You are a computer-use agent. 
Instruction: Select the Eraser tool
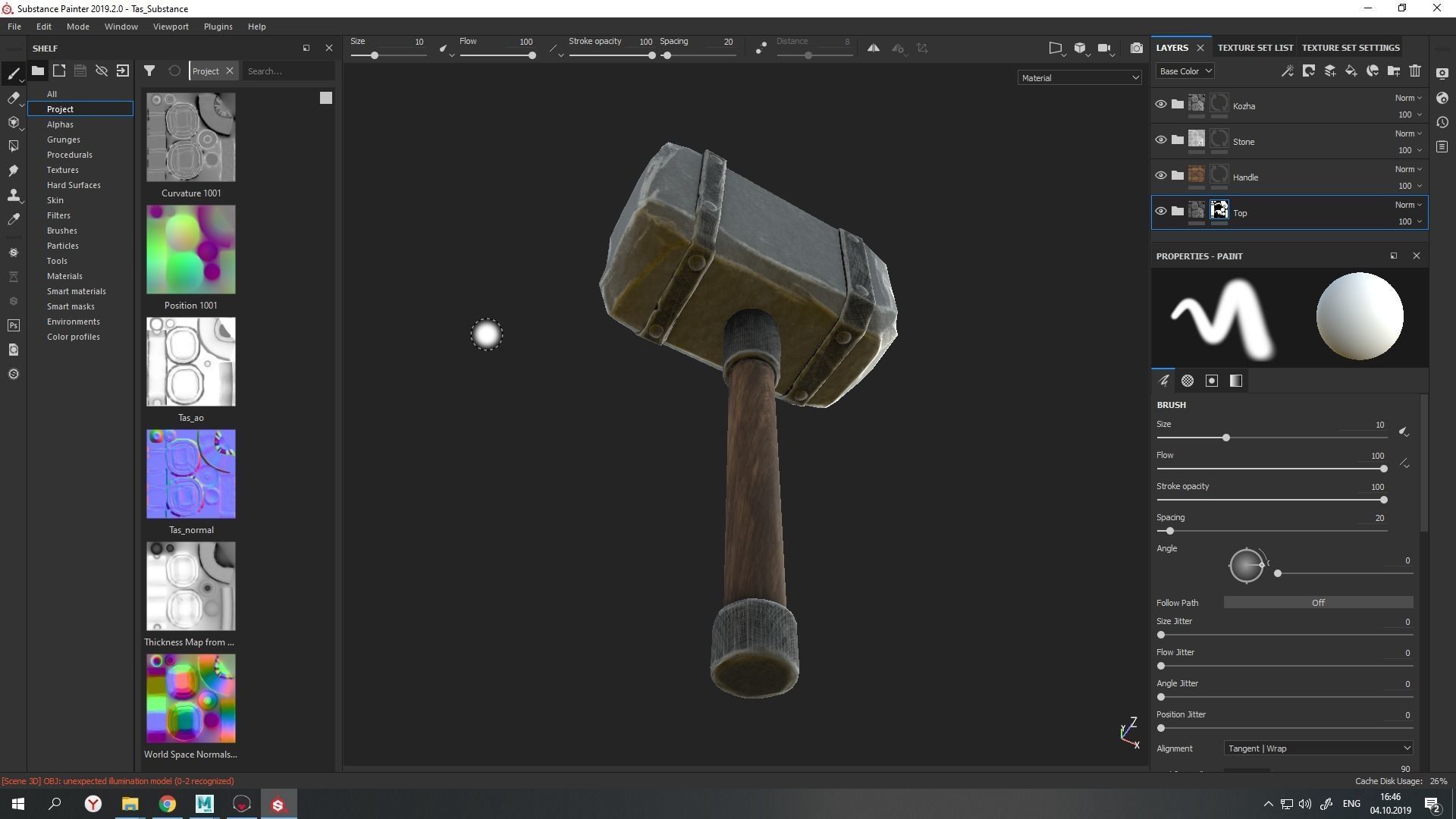click(x=13, y=98)
